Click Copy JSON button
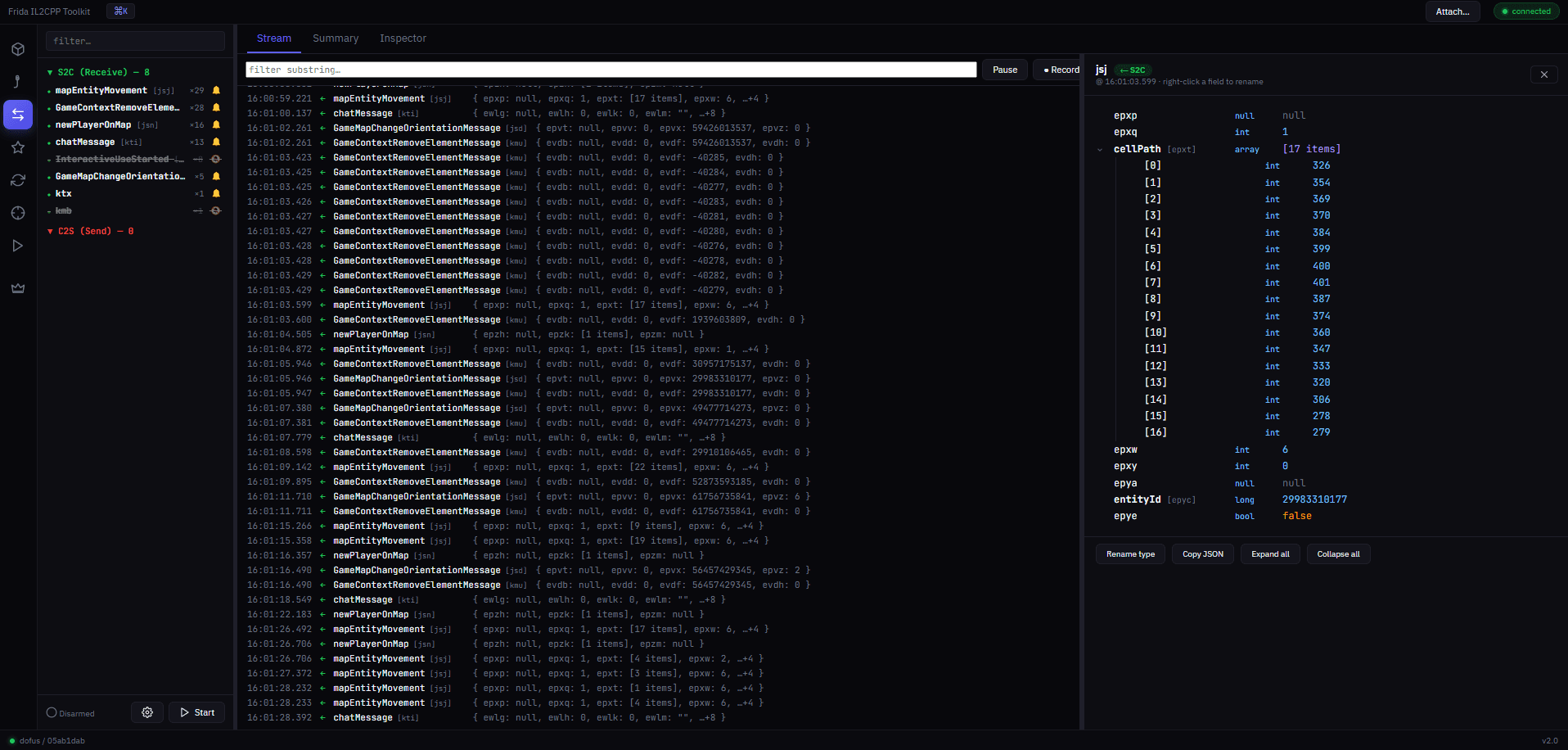 pos(1203,554)
